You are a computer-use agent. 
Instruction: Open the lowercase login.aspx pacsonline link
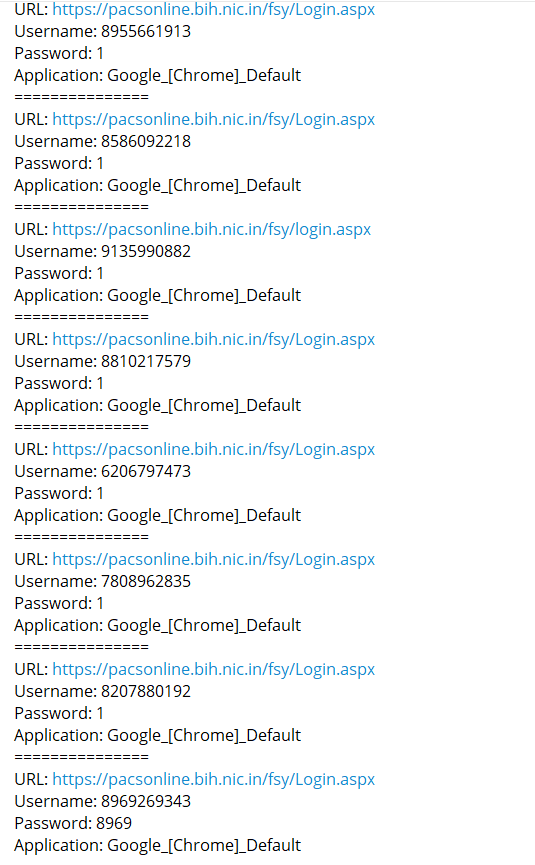point(212,229)
